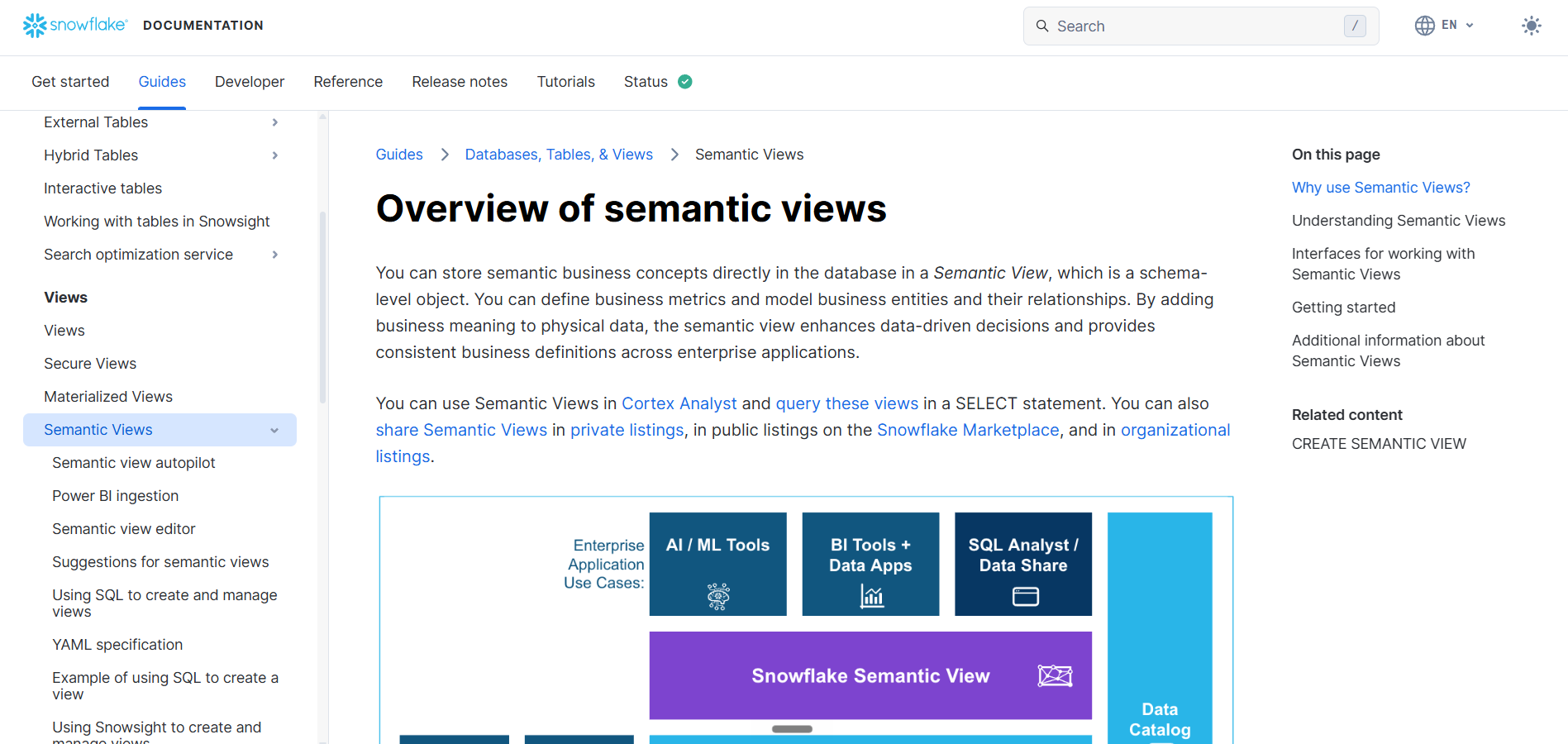1568x744 pixels.
Task: Expand the External Tables chevron
Action: coord(275,122)
